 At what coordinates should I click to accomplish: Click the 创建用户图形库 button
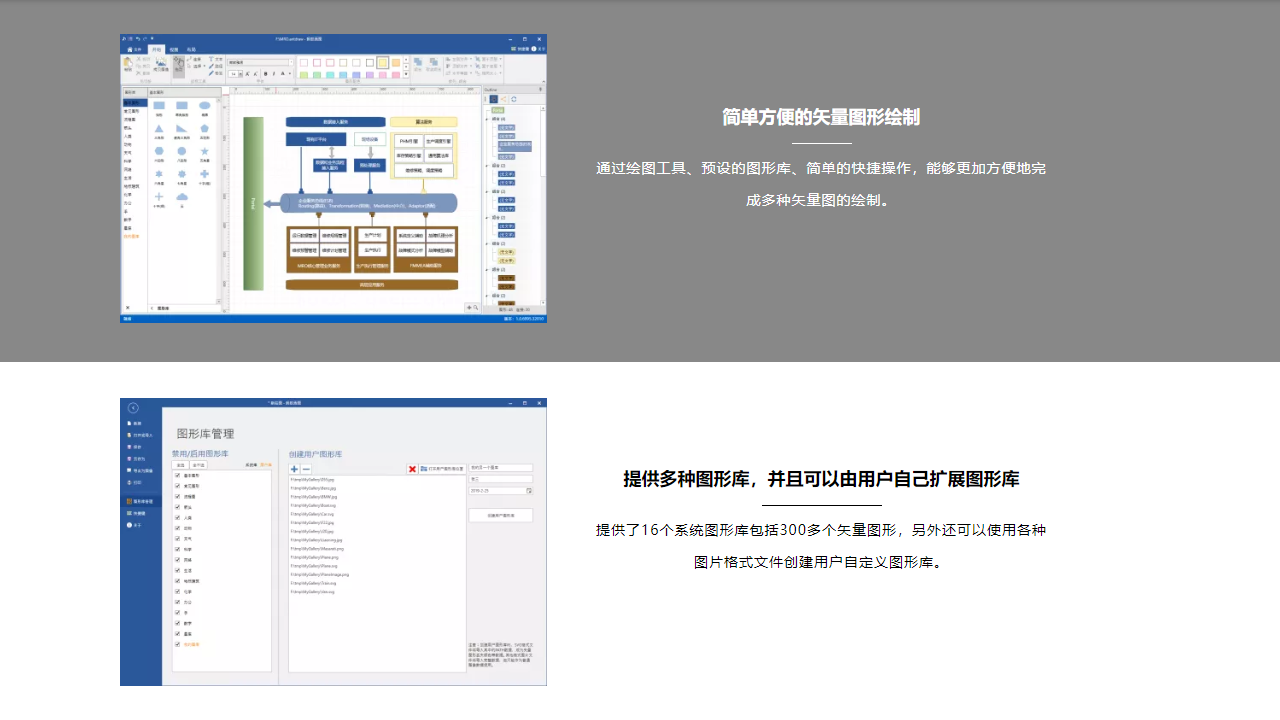(501, 515)
